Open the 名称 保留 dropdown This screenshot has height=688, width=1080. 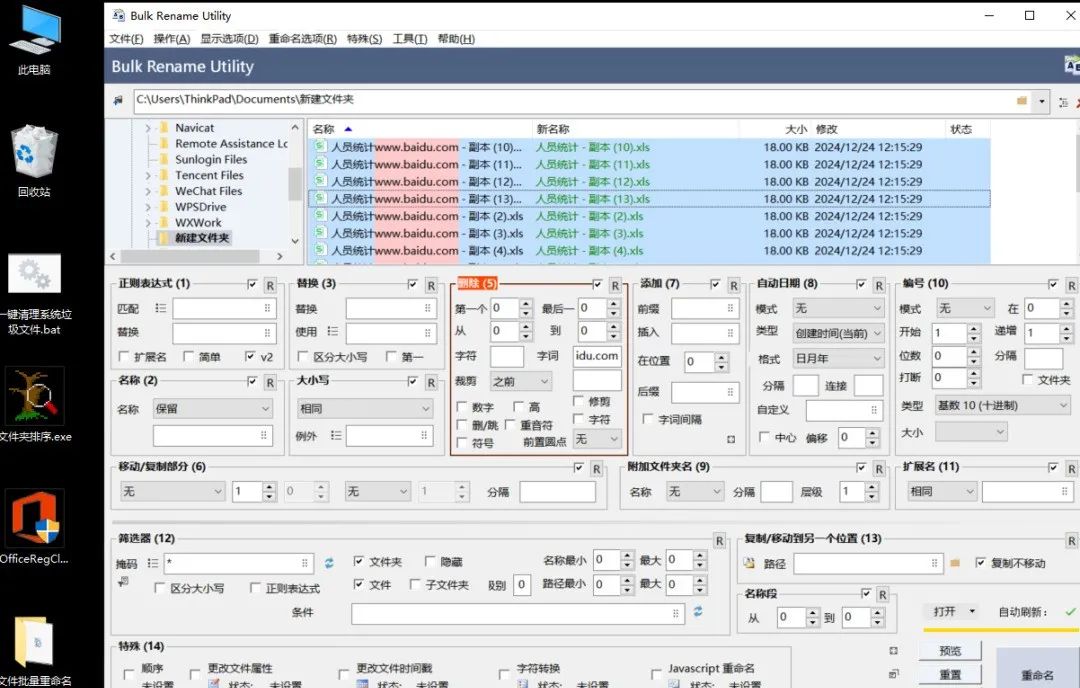pos(213,408)
